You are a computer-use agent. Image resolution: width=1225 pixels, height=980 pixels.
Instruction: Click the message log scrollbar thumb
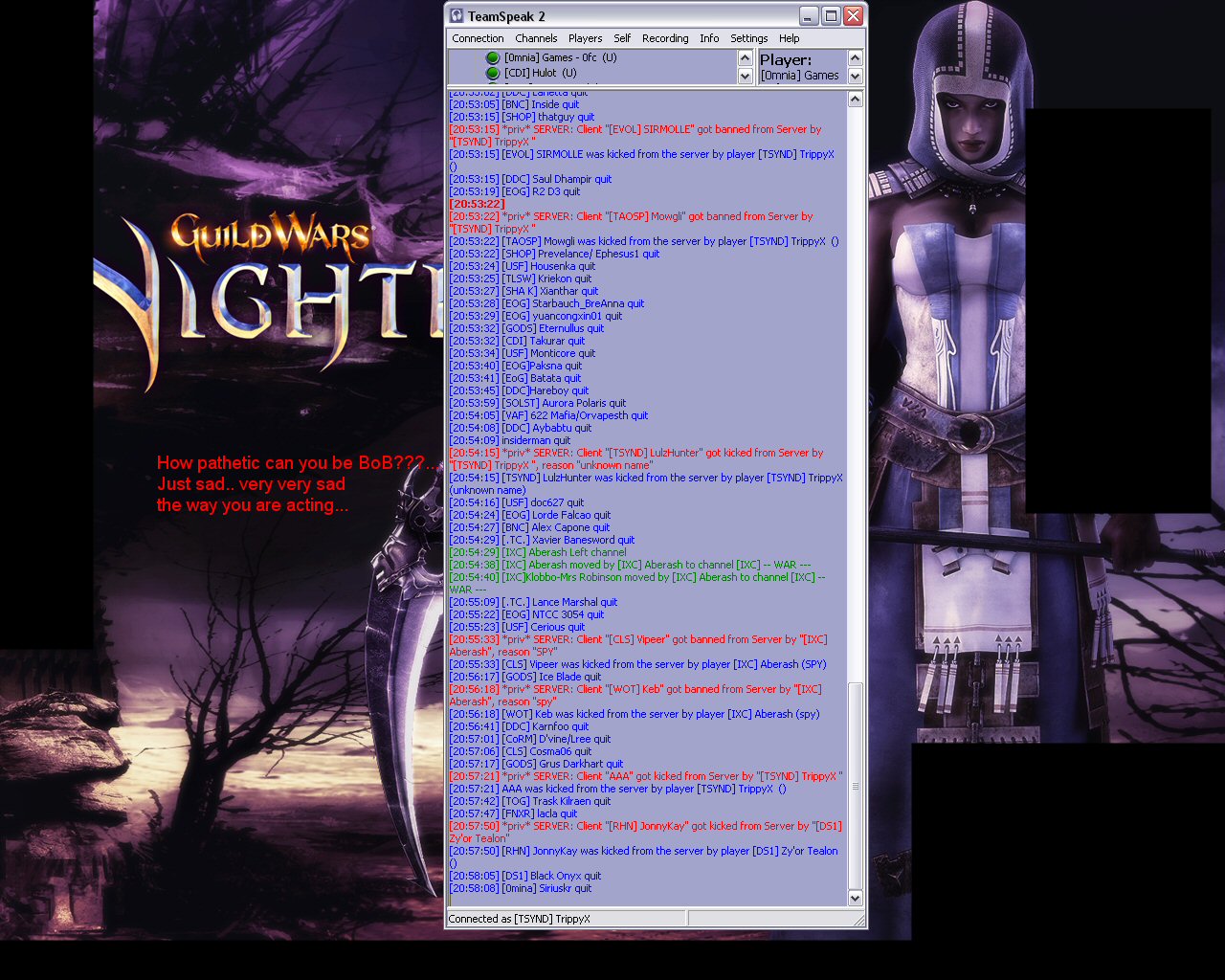(856, 786)
